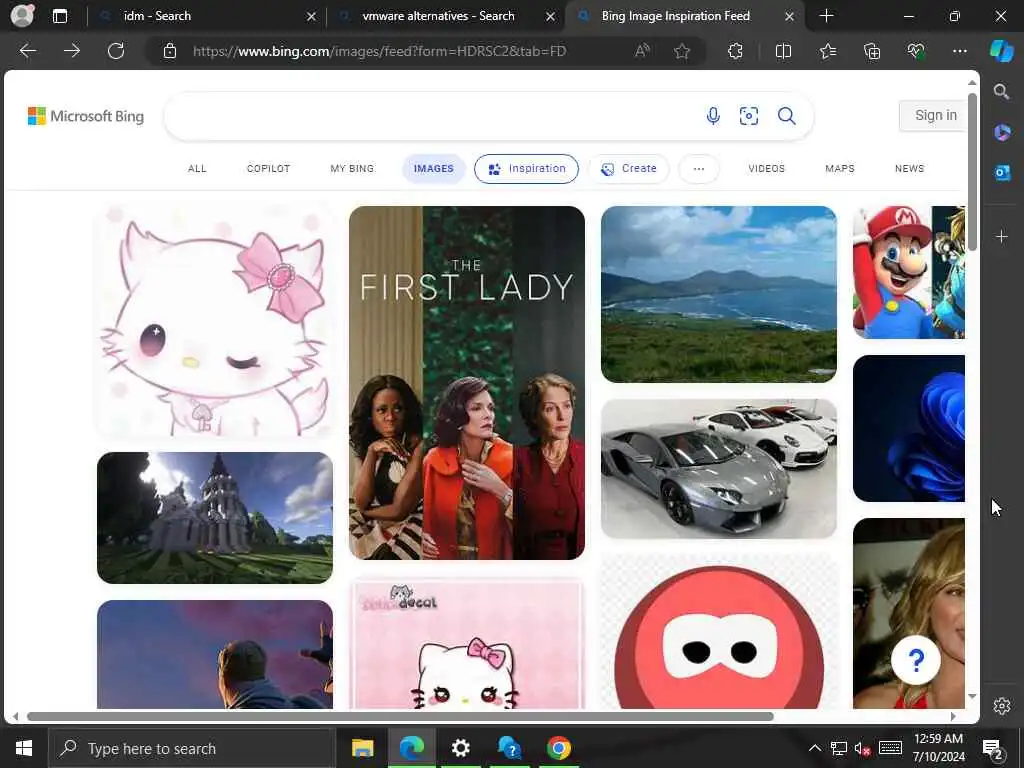Open Favorites list icon
Image resolution: width=1024 pixels, height=768 pixels.
point(827,51)
